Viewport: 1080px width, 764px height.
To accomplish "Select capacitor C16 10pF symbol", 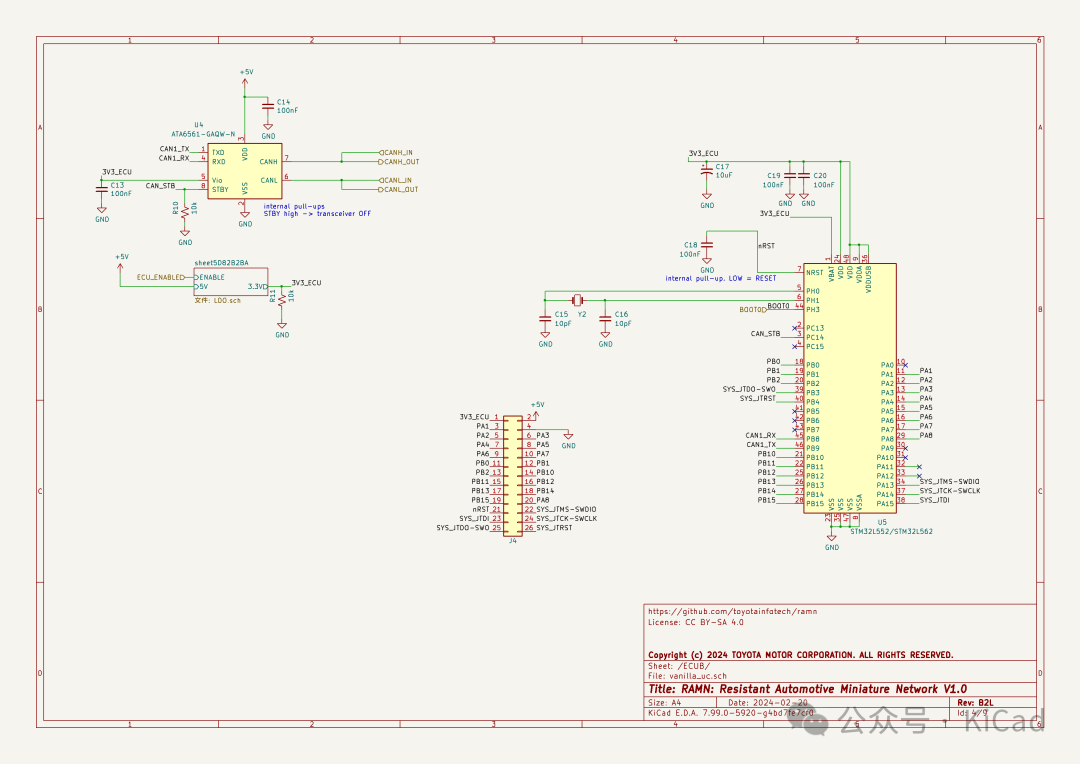I will (x=605, y=318).
